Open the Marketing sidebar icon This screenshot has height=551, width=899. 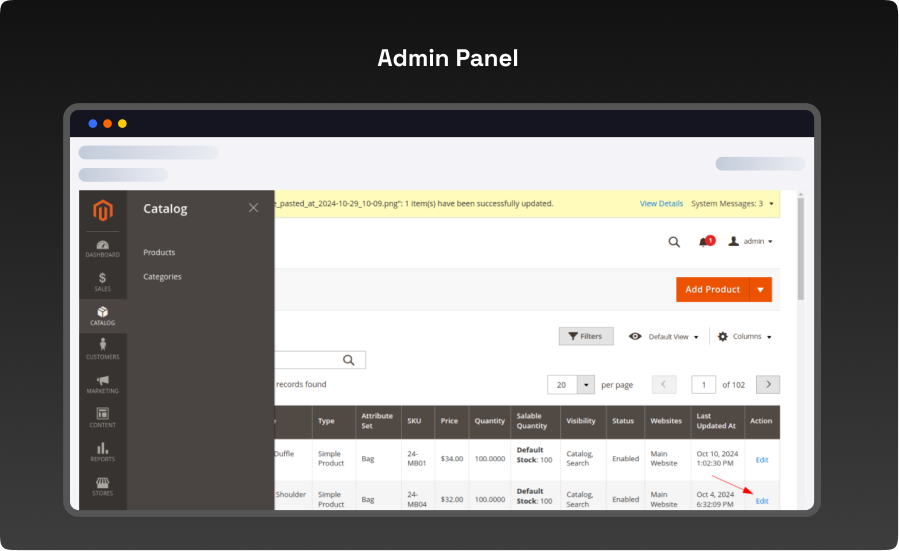[103, 383]
